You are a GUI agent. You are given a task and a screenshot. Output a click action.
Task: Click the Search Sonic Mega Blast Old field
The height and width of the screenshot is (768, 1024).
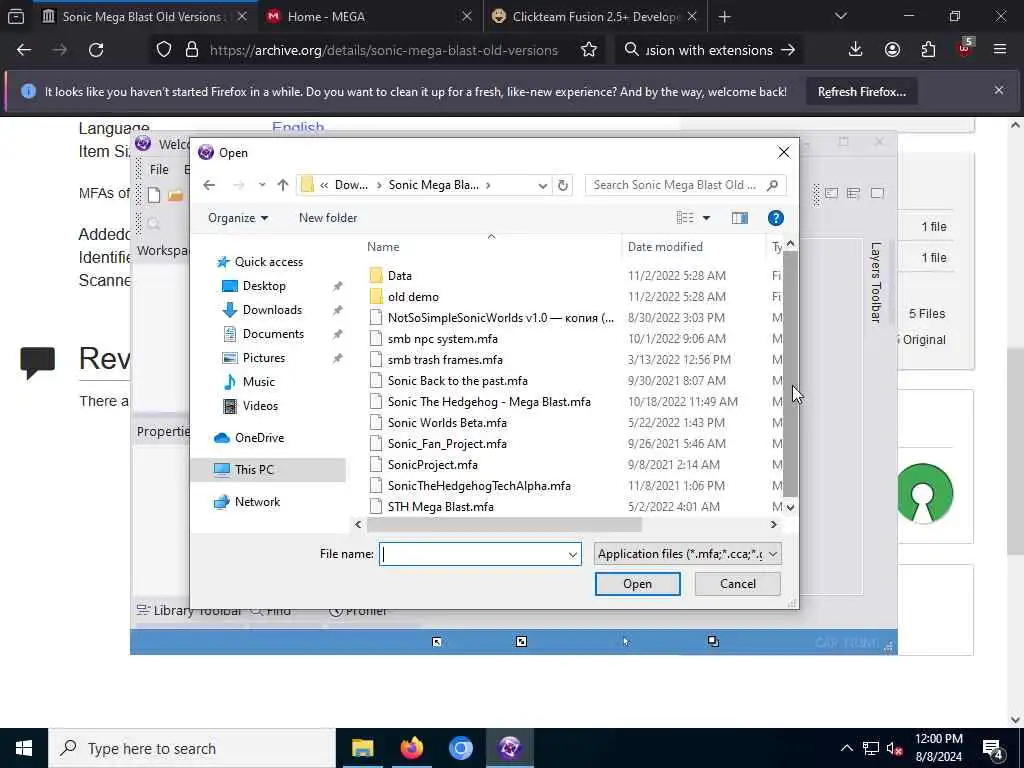[685, 185]
